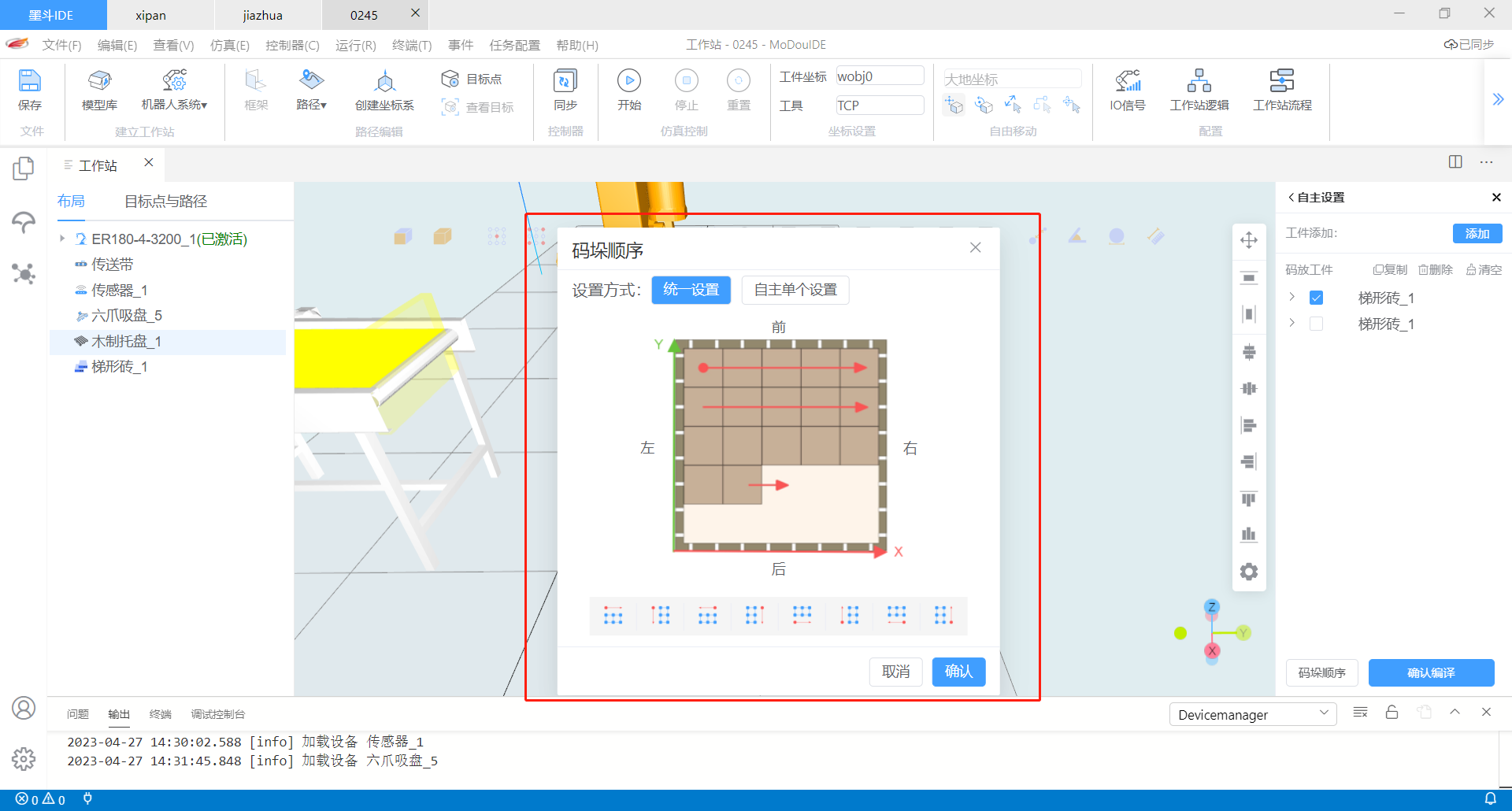Click the Sync (同步) controller icon

point(565,81)
